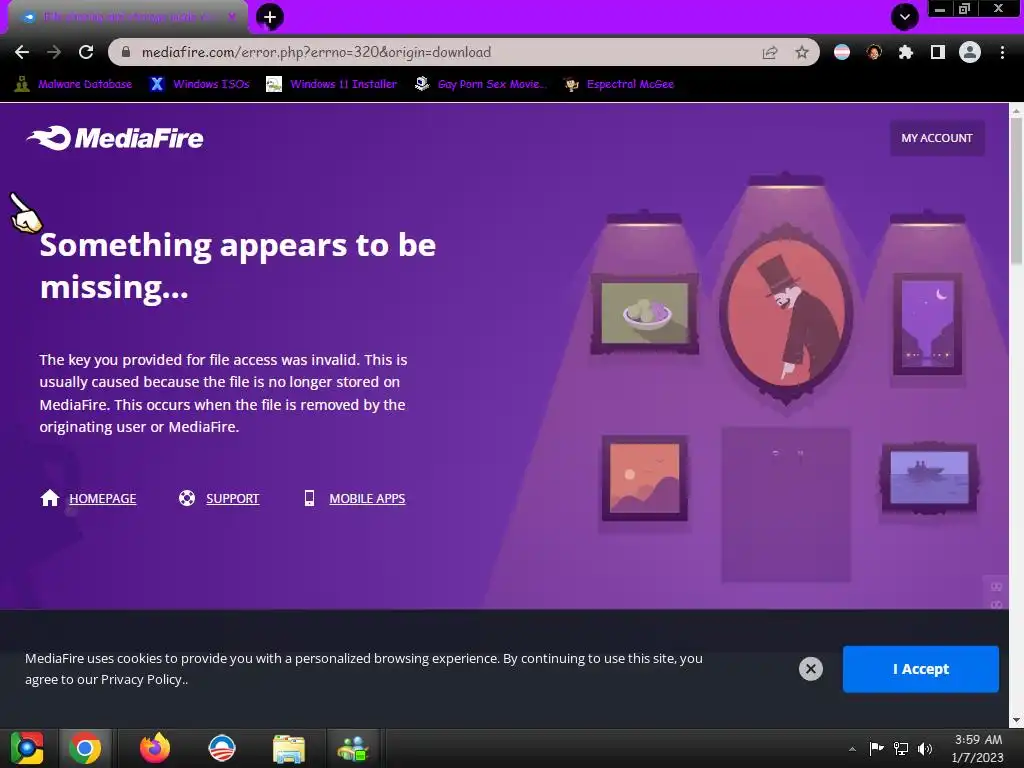Open the Action Center flag icon
The height and width of the screenshot is (768, 1024).
(876, 748)
